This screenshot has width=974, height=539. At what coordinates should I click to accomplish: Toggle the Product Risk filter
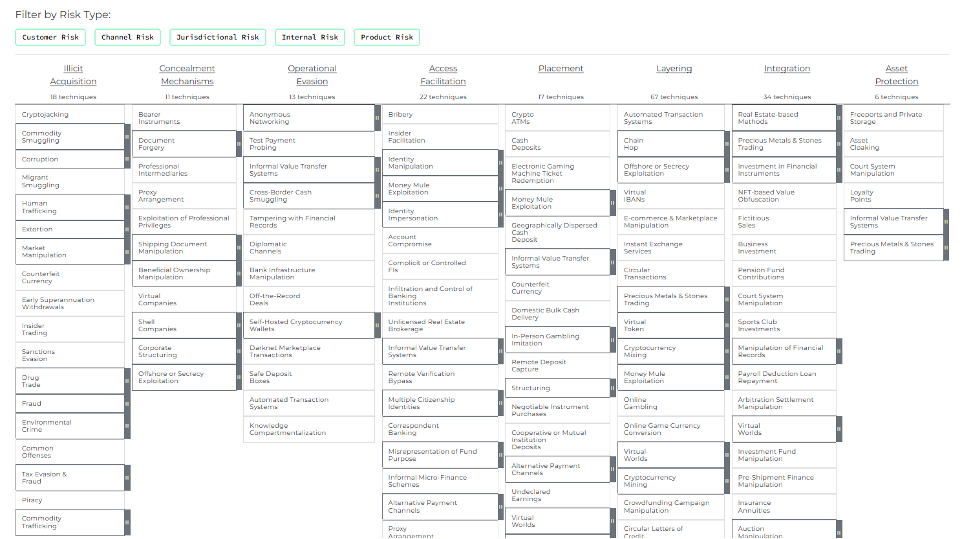point(387,37)
